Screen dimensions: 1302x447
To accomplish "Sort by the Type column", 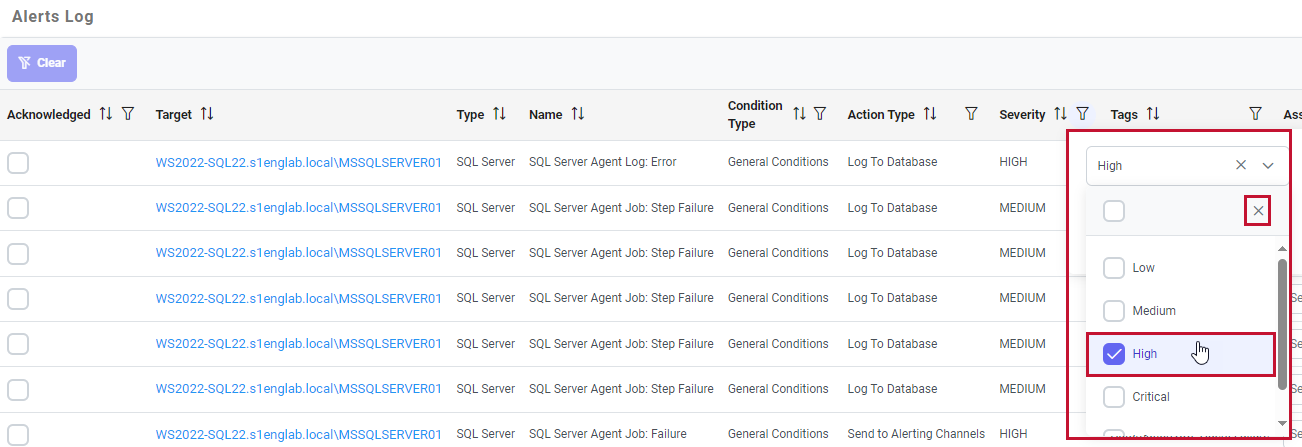I will [x=499, y=114].
